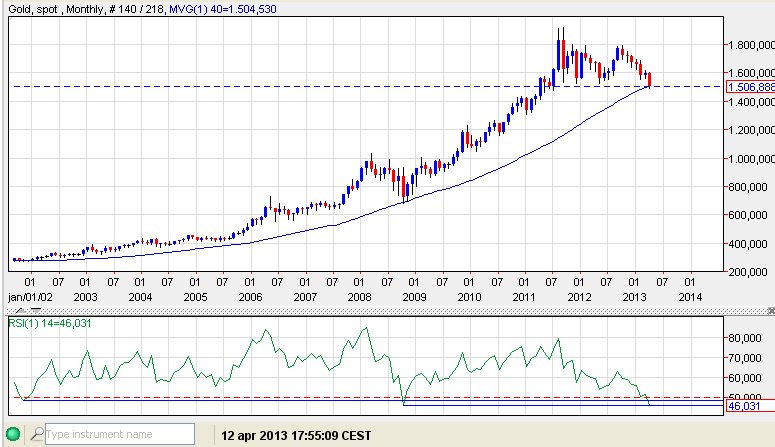Viewport: 775px width, 447px height.
Task: Click the 400,000 price axis label
Action: [x=748, y=244]
